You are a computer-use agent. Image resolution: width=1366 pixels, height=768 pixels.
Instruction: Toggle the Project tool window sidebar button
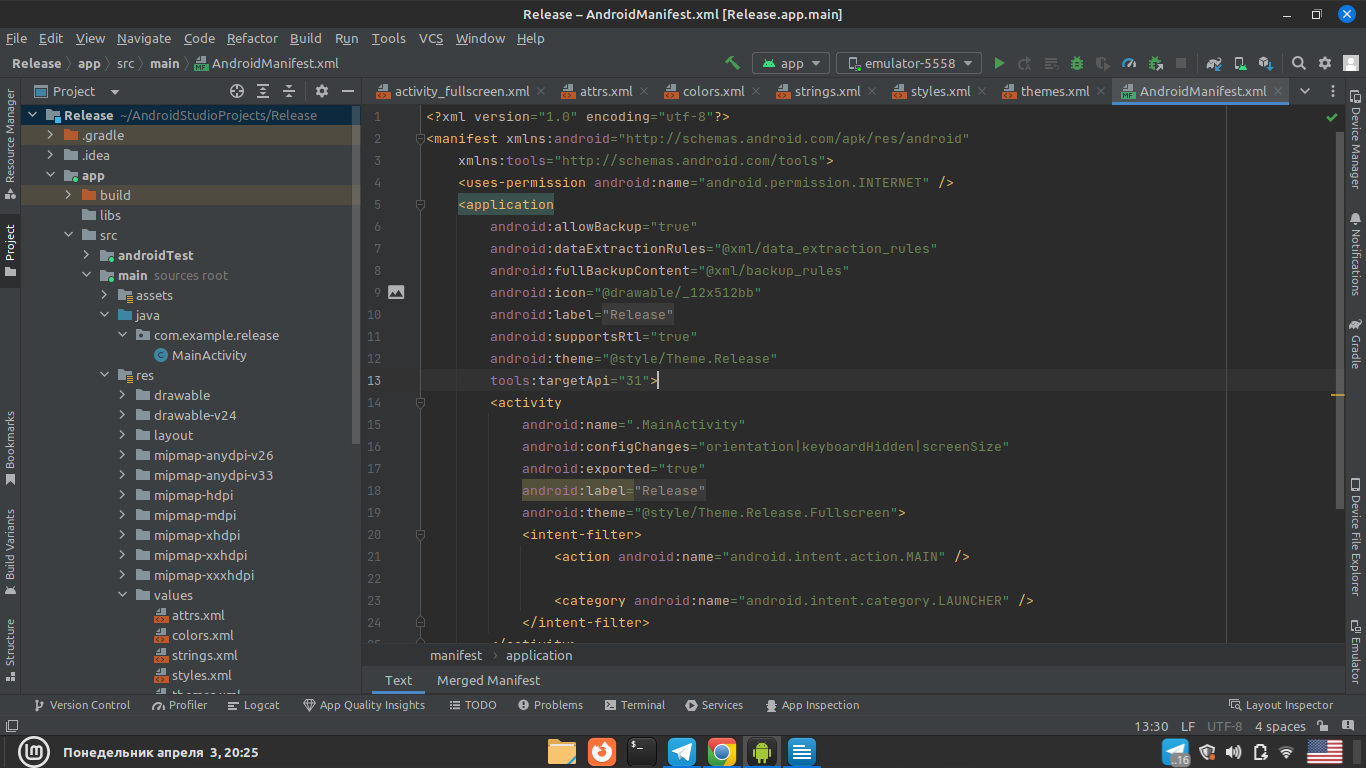(x=11, y=250)
